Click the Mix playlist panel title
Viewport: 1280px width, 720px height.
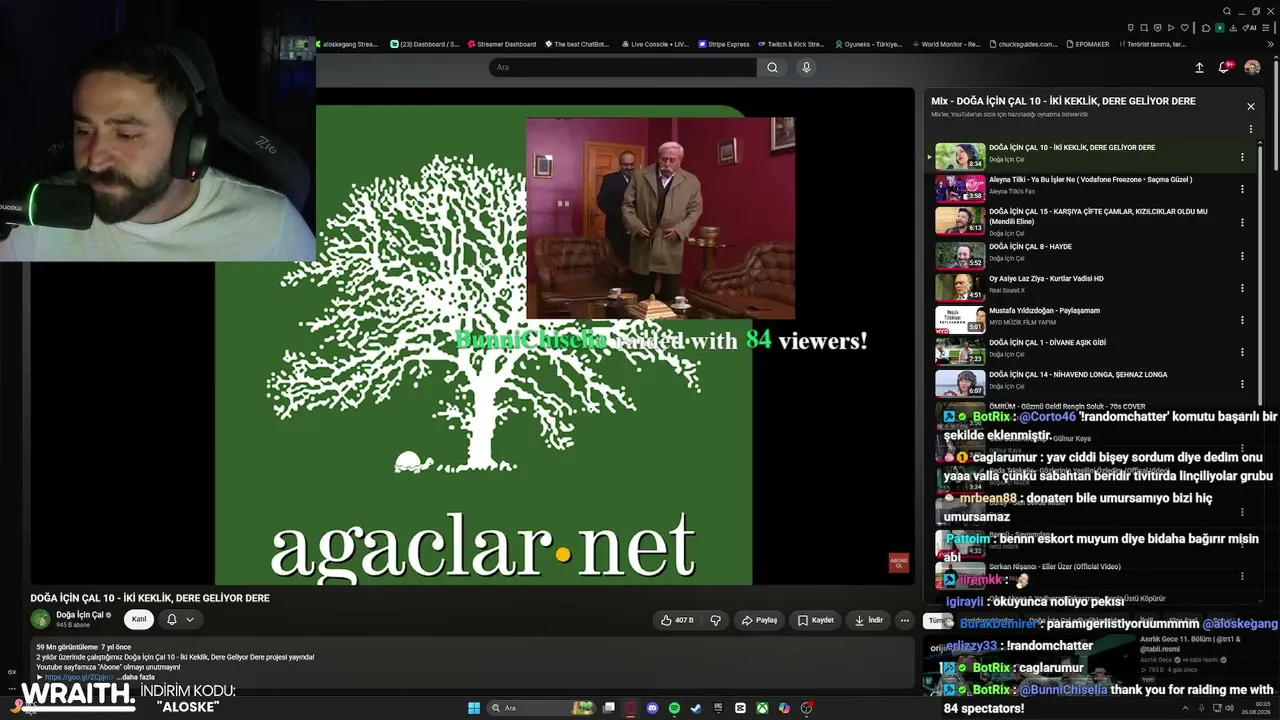pos(1063,101)
